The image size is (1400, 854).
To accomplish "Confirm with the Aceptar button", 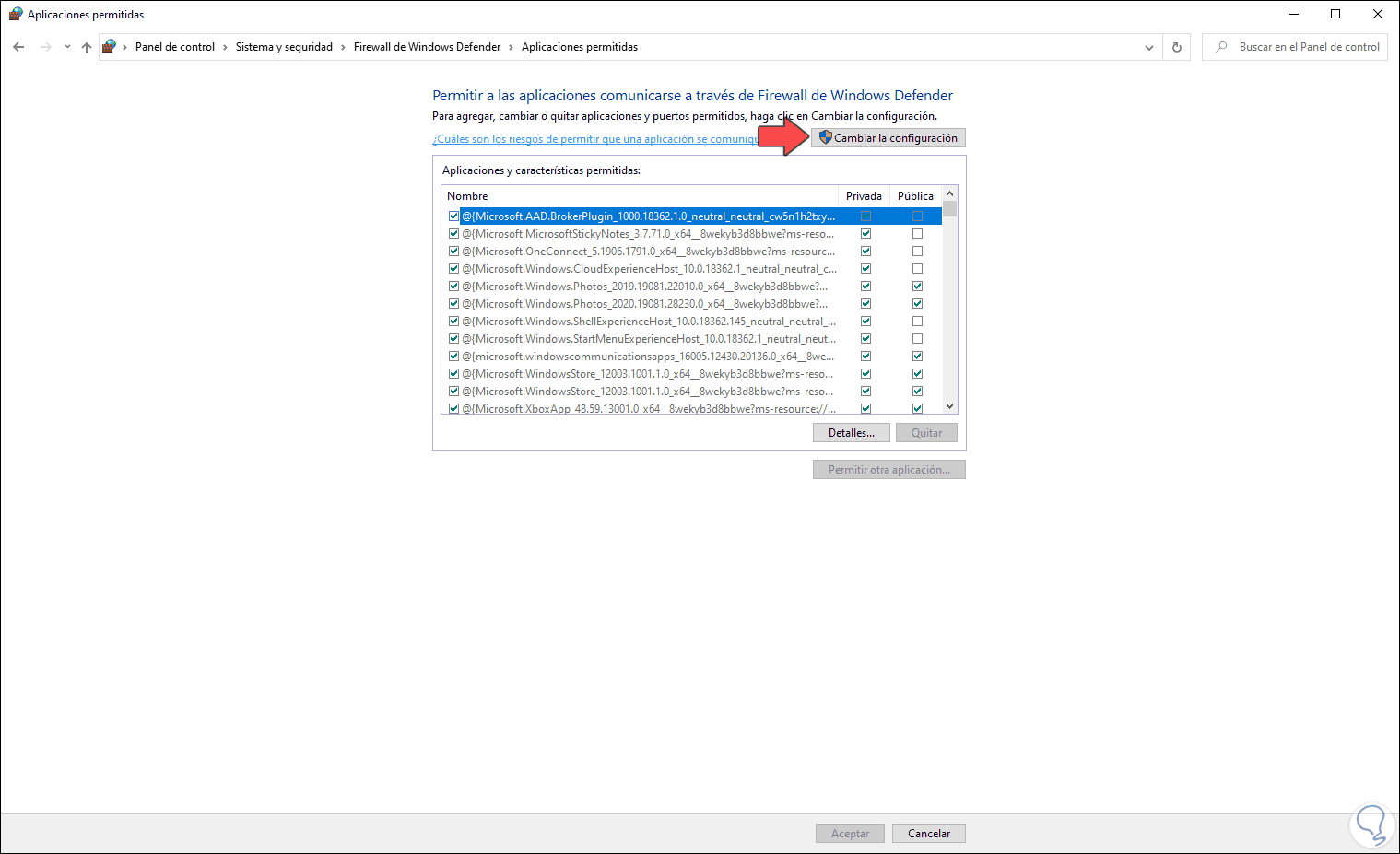I will (850, 834).
